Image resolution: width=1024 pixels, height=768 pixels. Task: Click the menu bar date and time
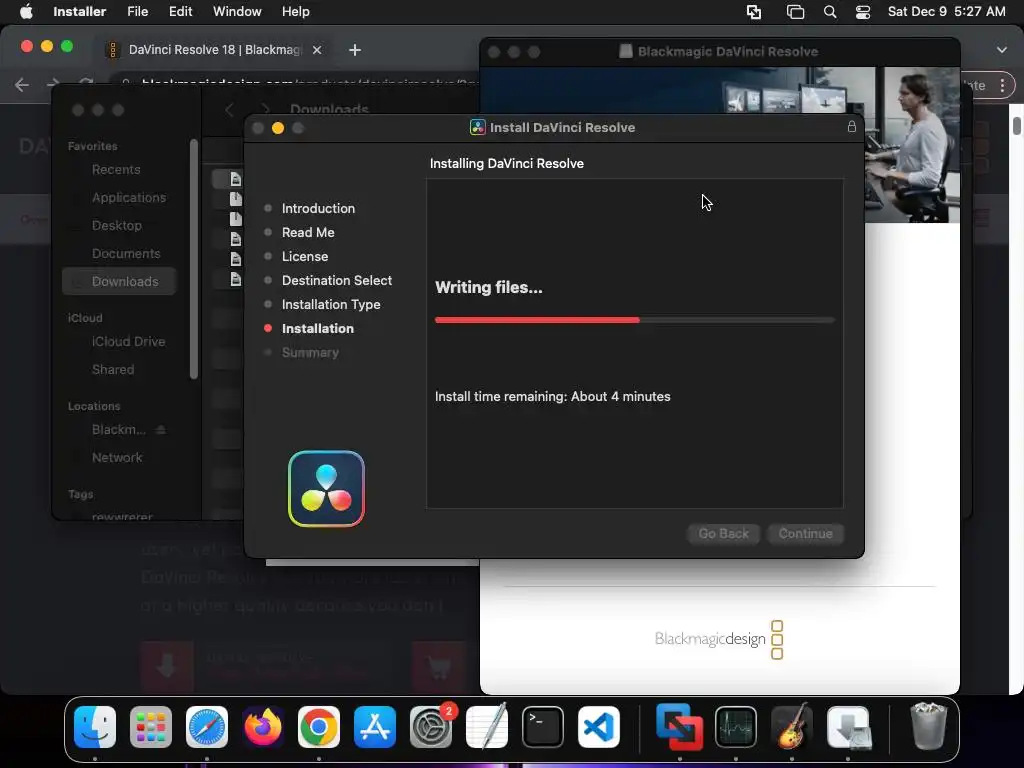click(946, 12)
